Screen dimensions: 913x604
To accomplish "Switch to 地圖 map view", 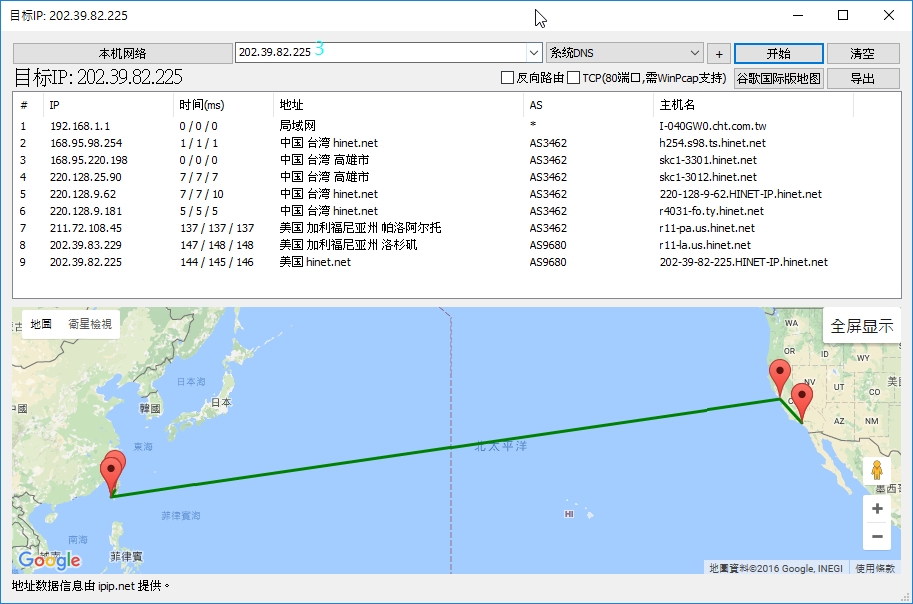I will [41, 324].
